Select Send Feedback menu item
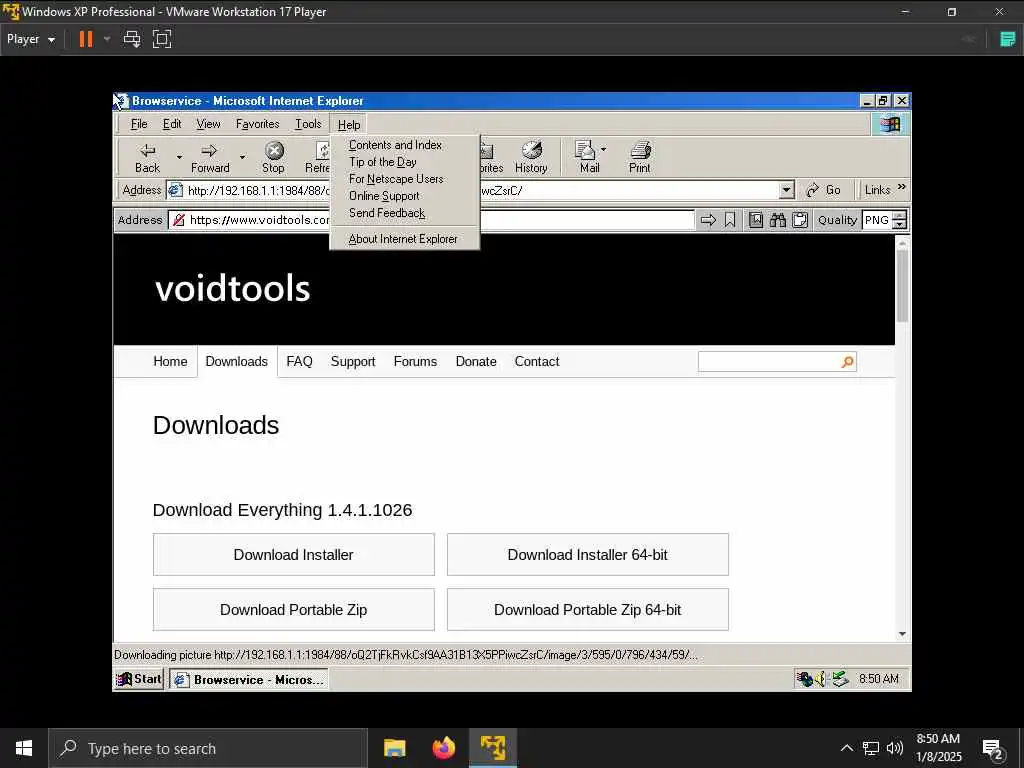1024x768 pixels. (x=405, y=213)
